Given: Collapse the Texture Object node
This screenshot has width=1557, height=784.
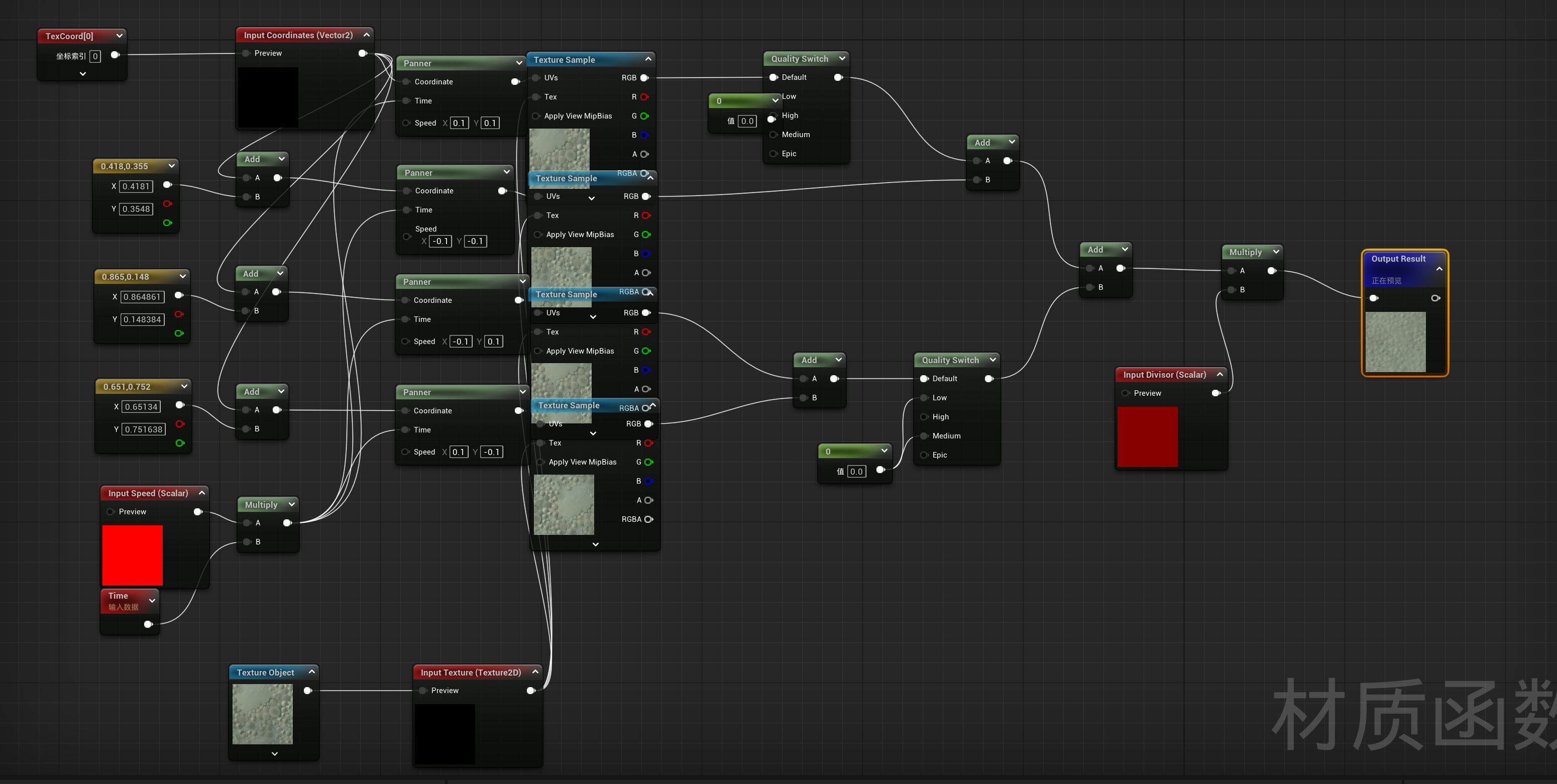Looking at the screenshot, I should point(312,672).
